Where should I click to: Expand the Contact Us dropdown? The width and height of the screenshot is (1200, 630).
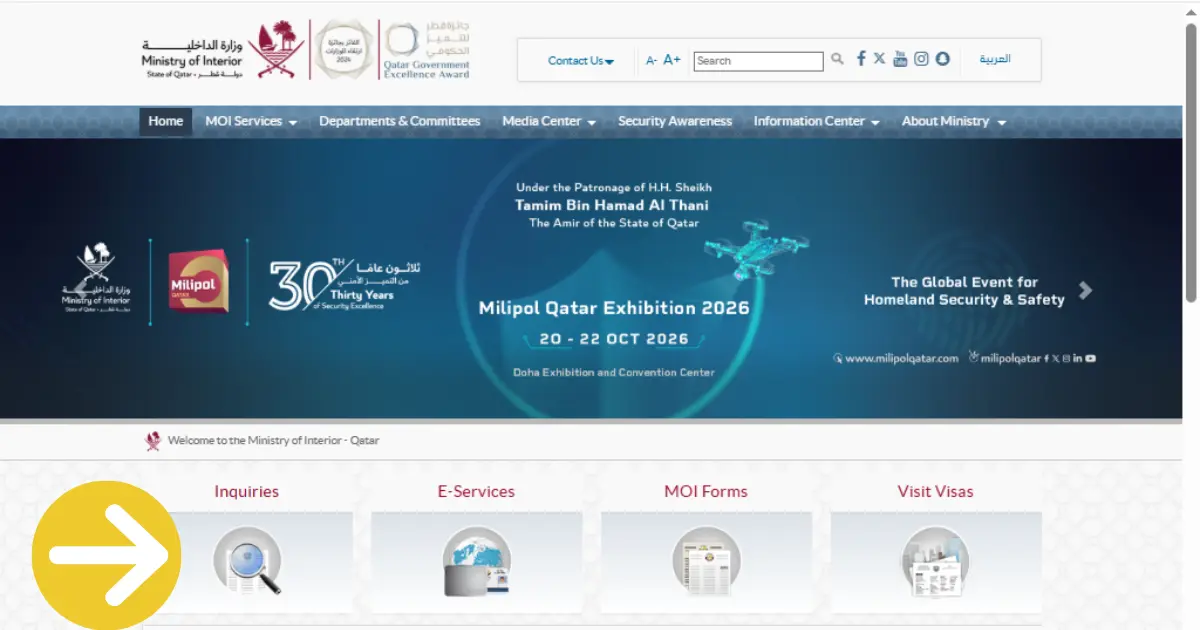click(x=581, y=61)
